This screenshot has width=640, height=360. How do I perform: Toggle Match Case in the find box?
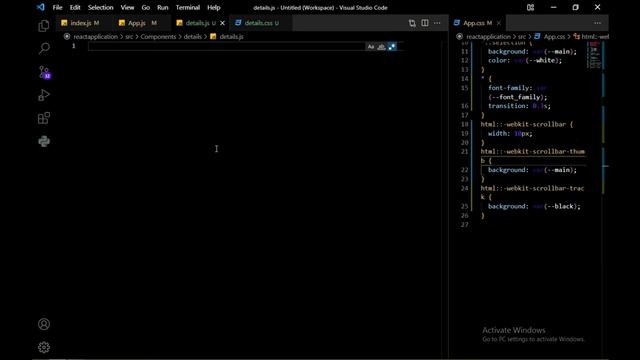click(x=371, y=47)
